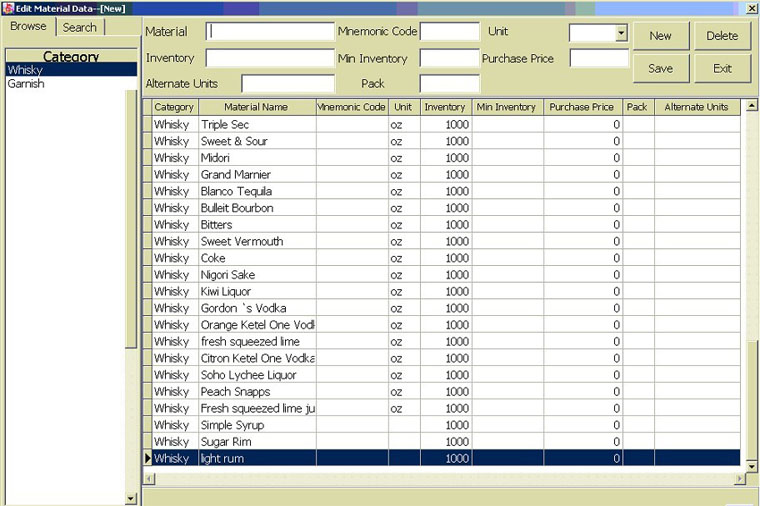This screenshot has height=506, width=760.
Task: Select Whisky in the Category list
Action: pyautogui.click(x=71, y=70)
